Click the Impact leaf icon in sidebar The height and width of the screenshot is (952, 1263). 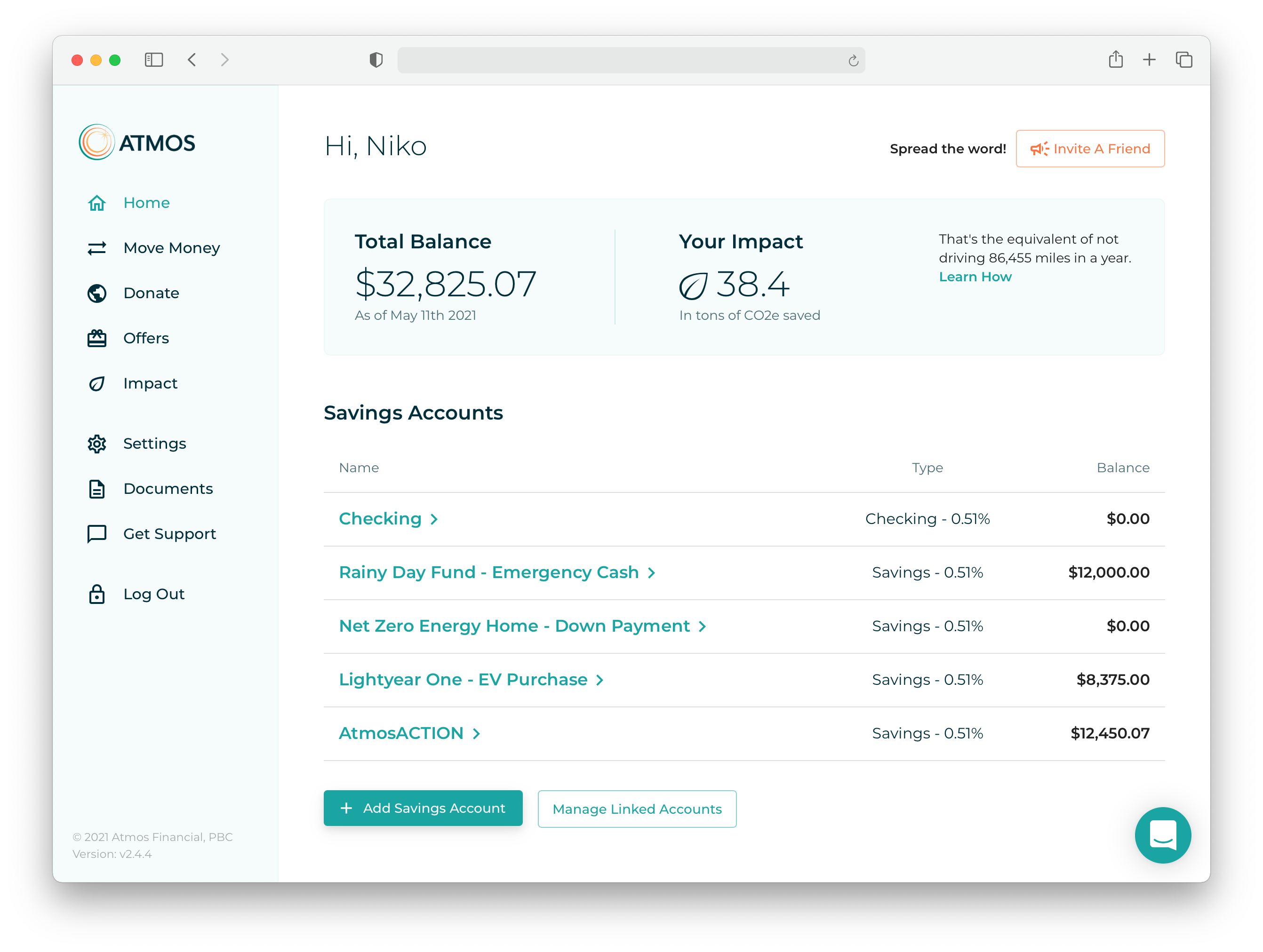click(96, 383)
